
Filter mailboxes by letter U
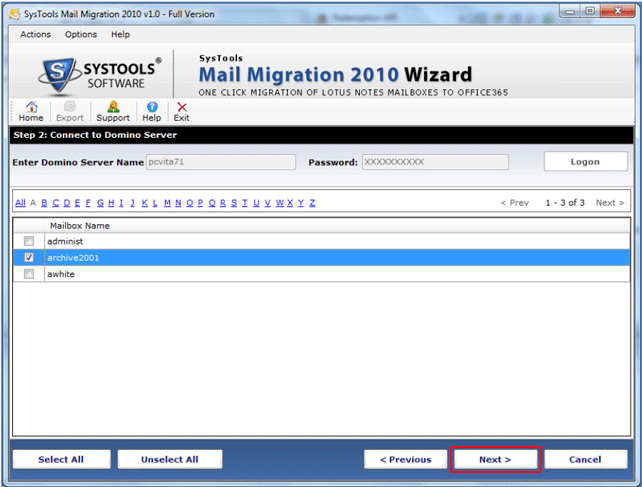coord(256,203)
